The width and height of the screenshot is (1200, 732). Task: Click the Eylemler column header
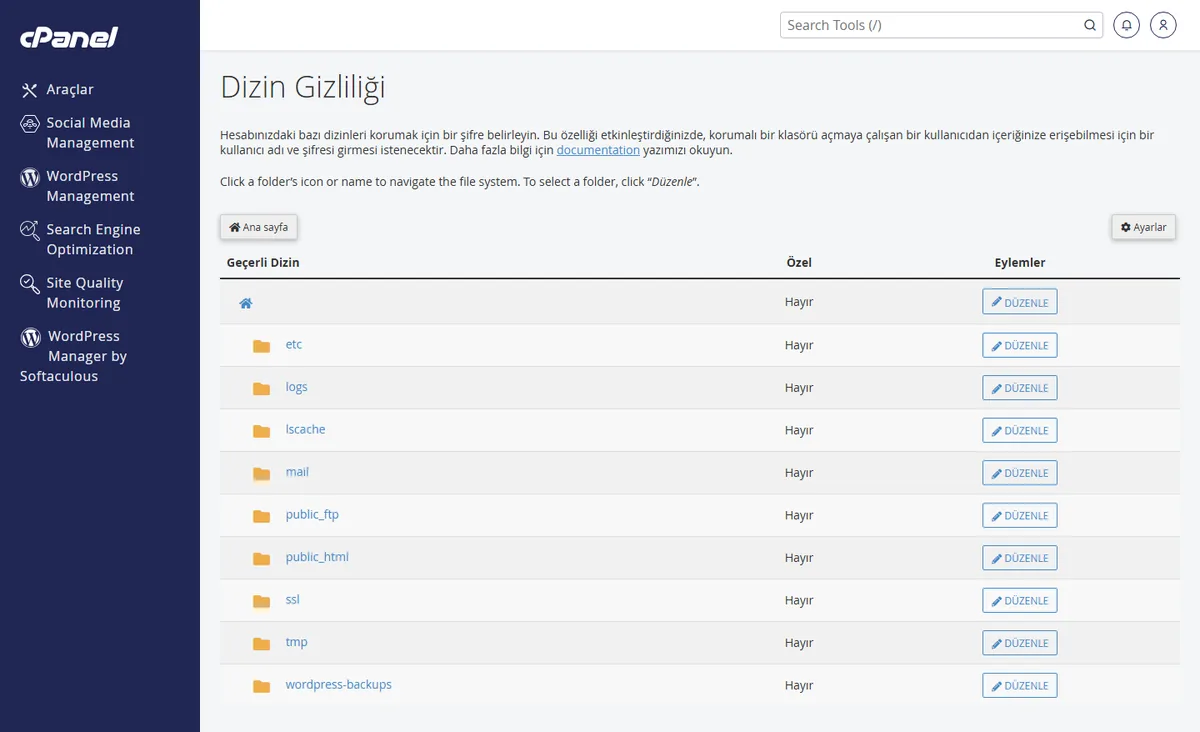coord(1020,263)
